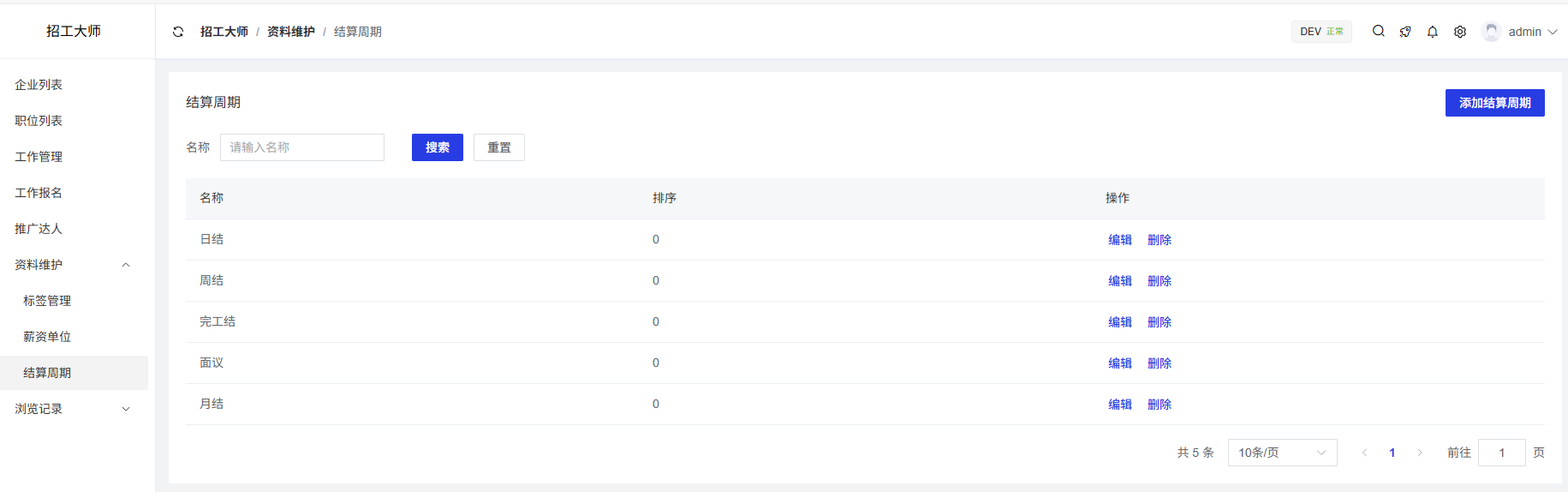Click 编辑 link for the 日结 row

click(1119, 240)
